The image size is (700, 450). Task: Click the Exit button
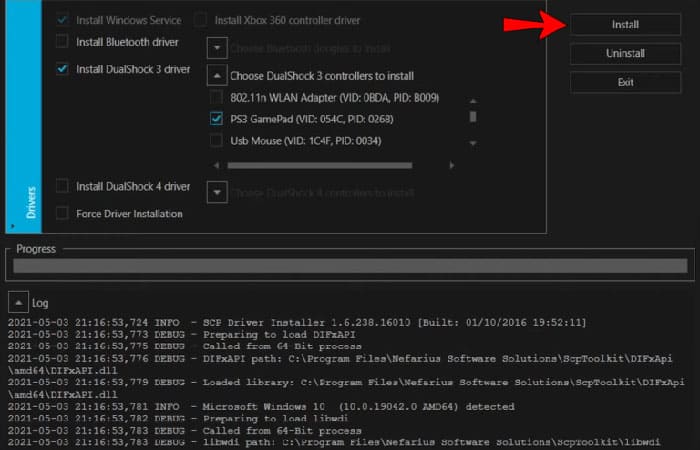[x=625, y=83]
